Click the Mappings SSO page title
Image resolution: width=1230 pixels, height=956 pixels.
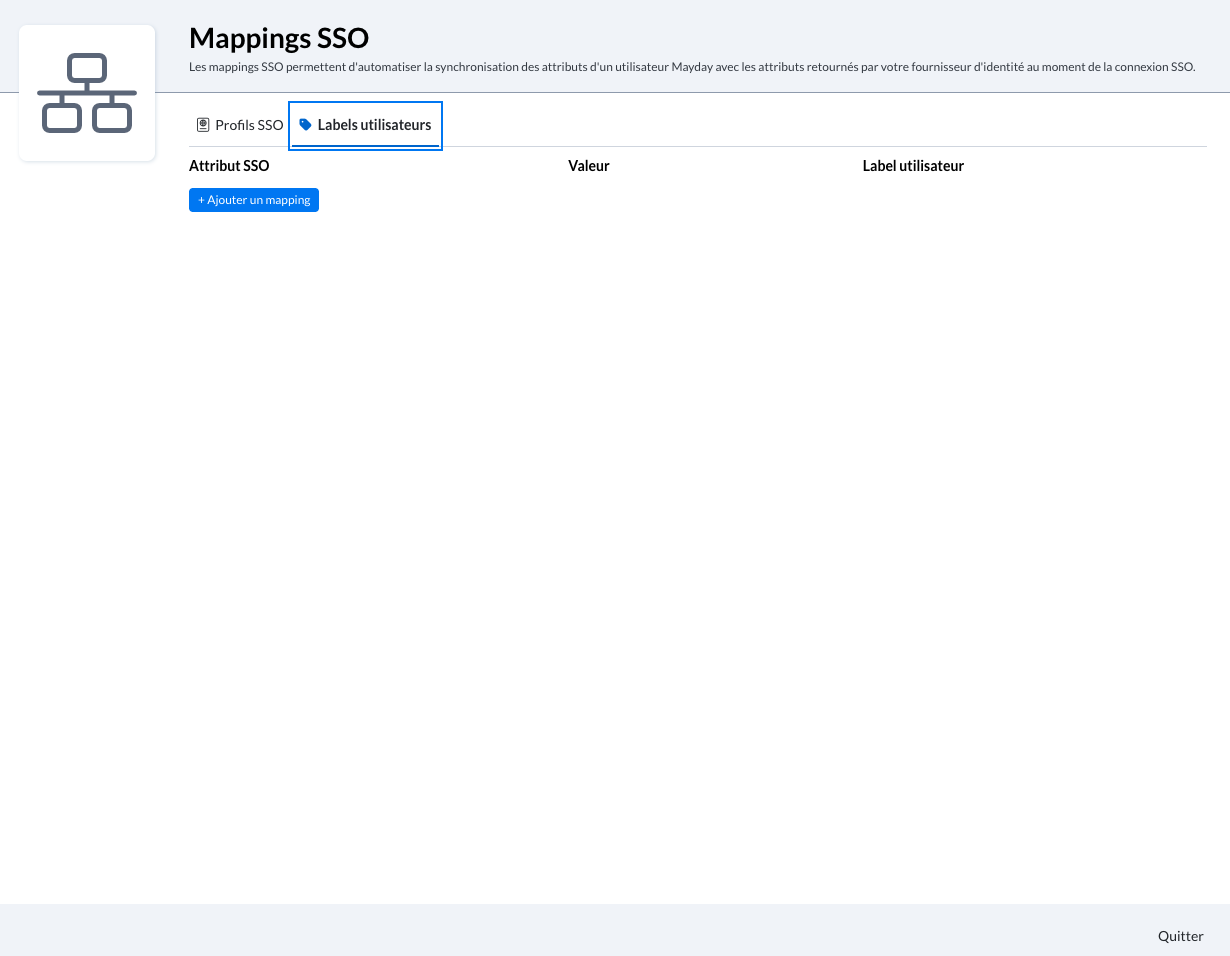pyautogui.click(x=279, y=39)
